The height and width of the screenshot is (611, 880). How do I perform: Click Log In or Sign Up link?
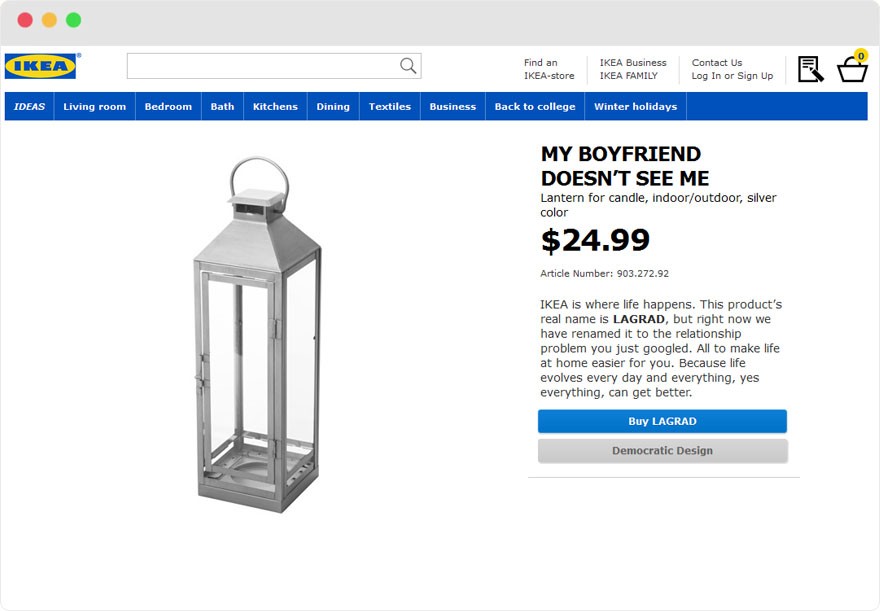[732, 76]
